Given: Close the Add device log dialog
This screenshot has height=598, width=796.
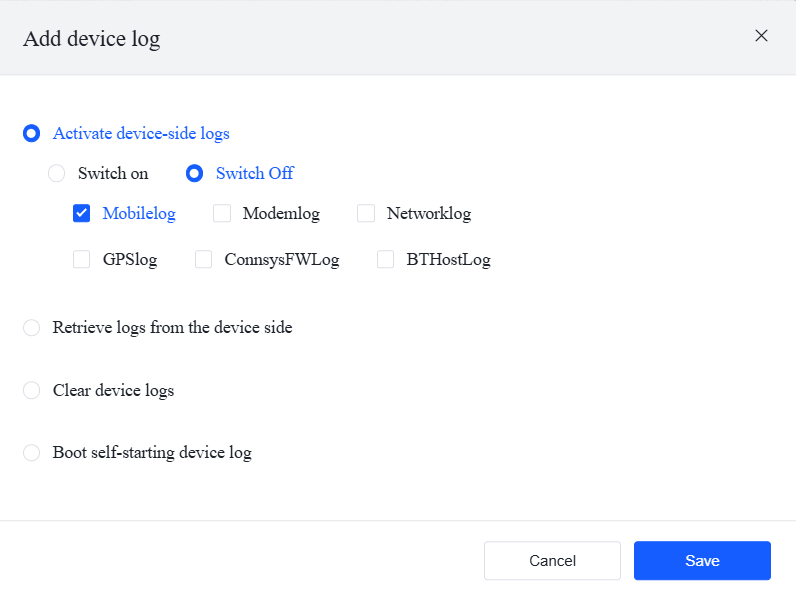Looking at the screenshot, I should 761,36.
